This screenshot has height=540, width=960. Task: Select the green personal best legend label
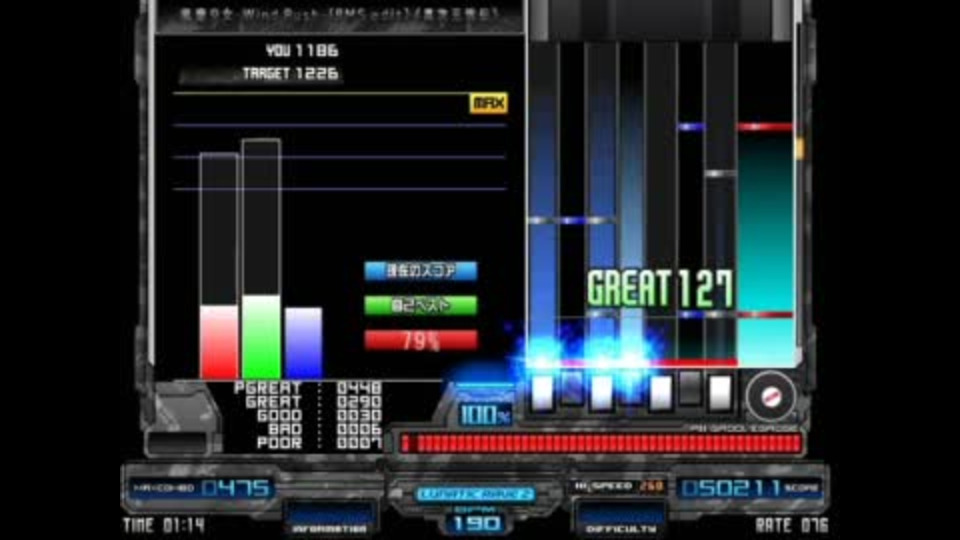pos(421,306)
